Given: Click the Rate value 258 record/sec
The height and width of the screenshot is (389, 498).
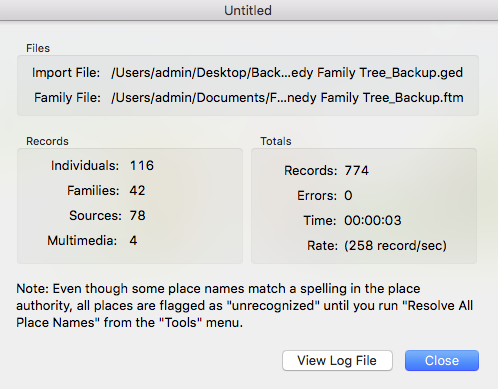Looking at the screenshot, I should (x=395, y=246).
